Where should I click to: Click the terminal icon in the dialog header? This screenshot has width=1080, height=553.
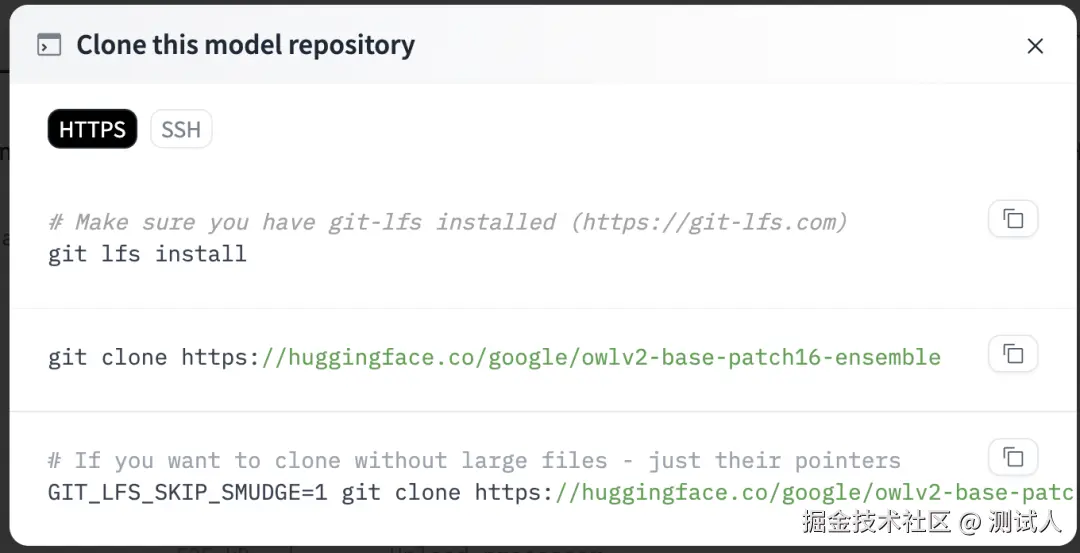48,46
